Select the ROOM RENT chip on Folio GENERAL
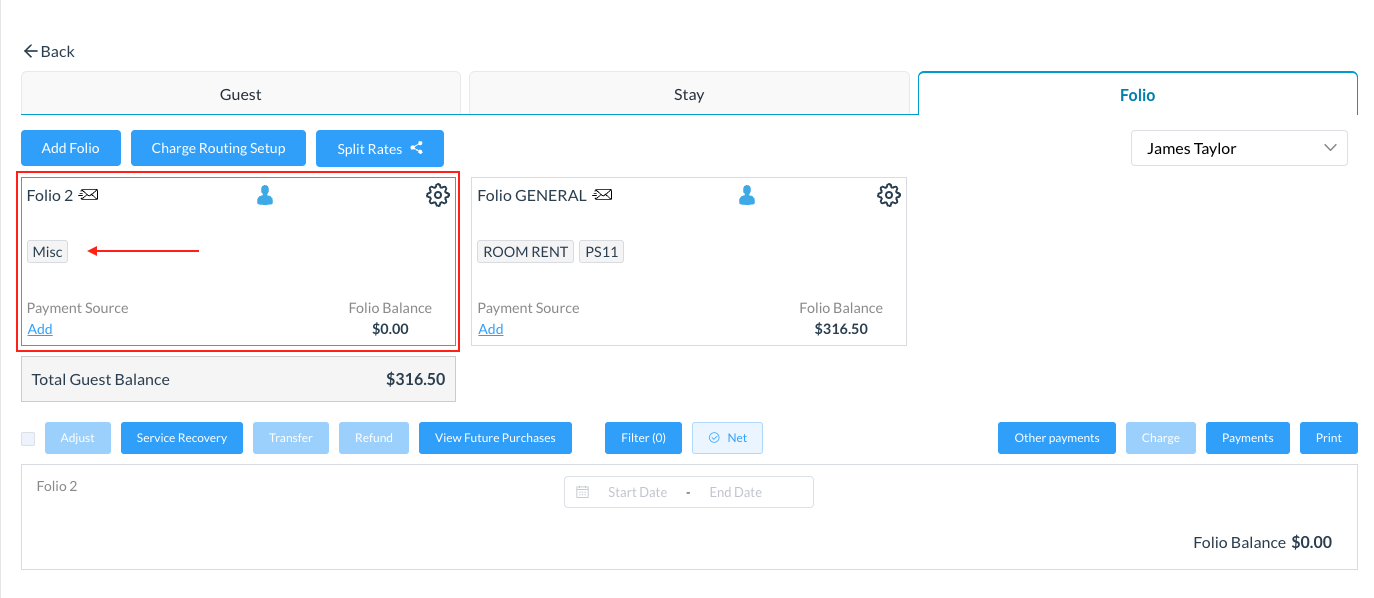Viewport: 1374px width, 598px height. [x=524, y=251]
